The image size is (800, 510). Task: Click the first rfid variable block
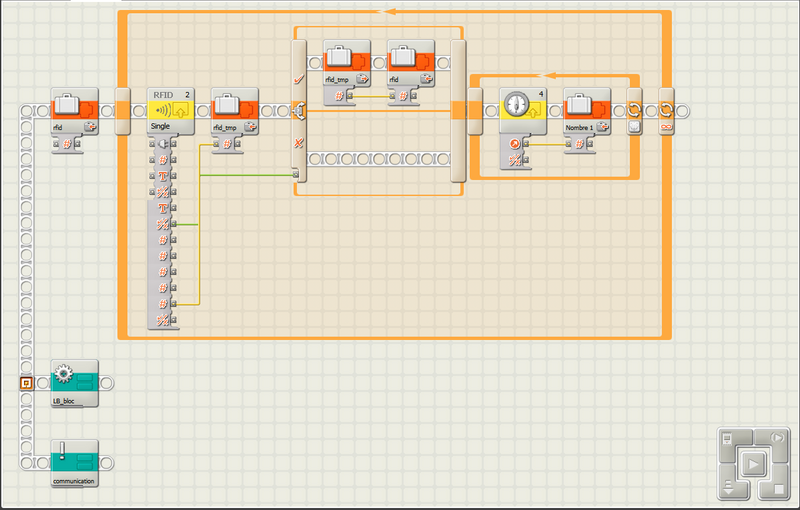point(74,109)
